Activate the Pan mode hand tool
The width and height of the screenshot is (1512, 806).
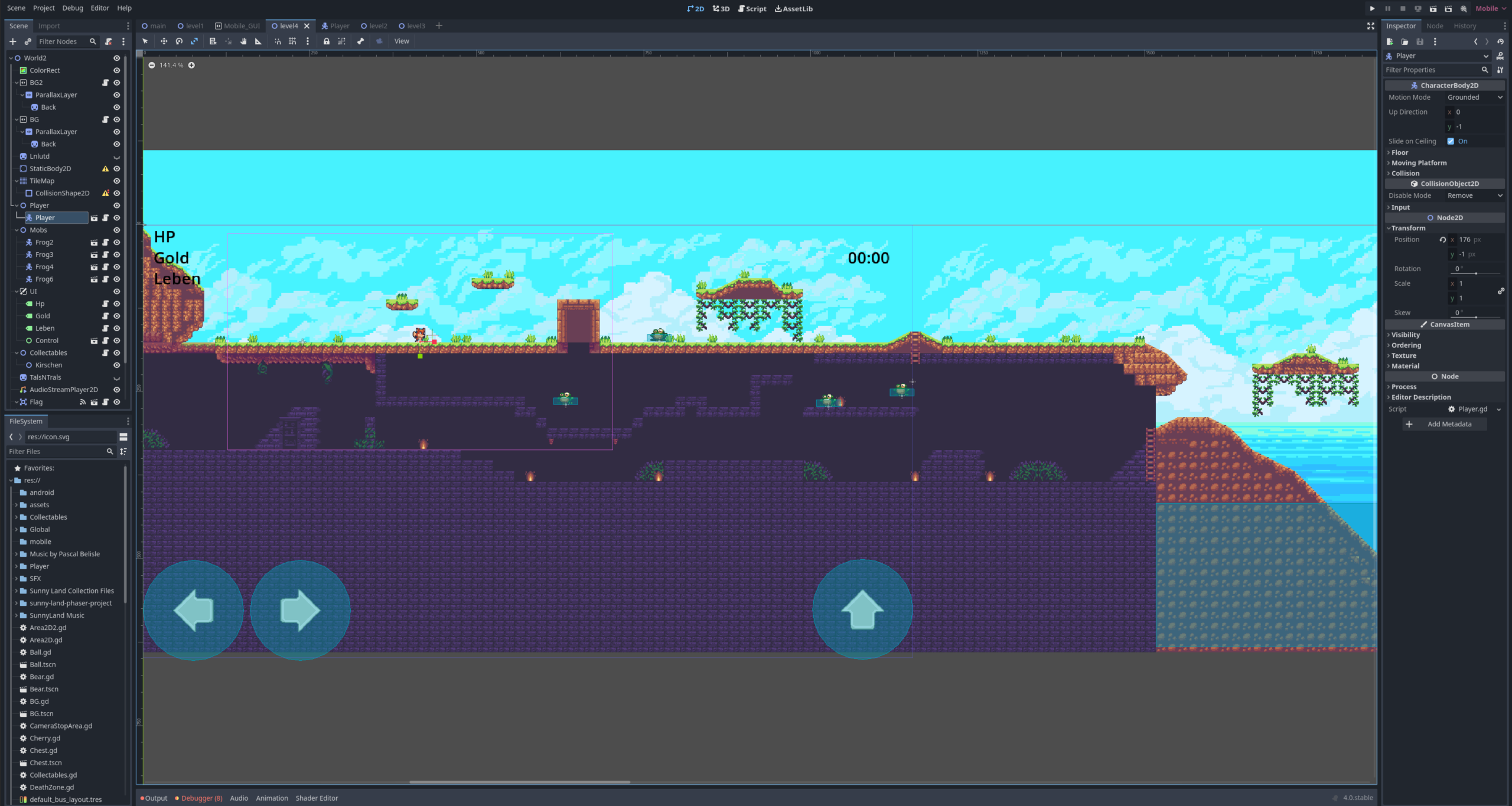pyautogui.click(x=243, y=41)
